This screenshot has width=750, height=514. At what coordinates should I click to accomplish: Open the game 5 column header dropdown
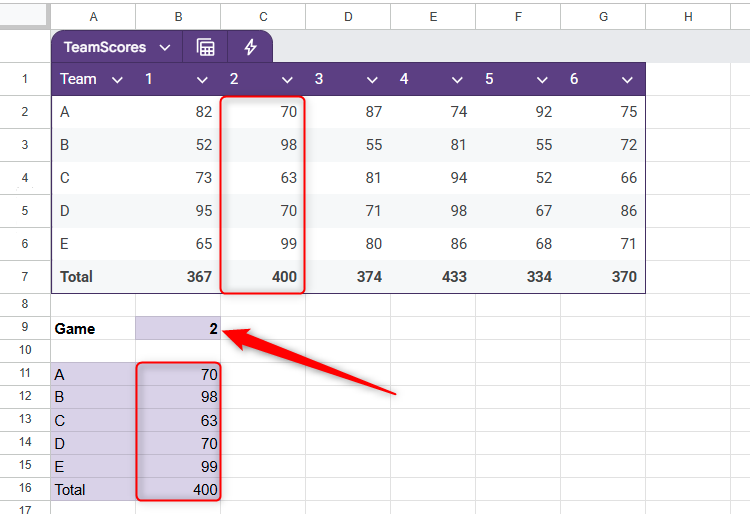pyautogui.click(x=542, y=79)
